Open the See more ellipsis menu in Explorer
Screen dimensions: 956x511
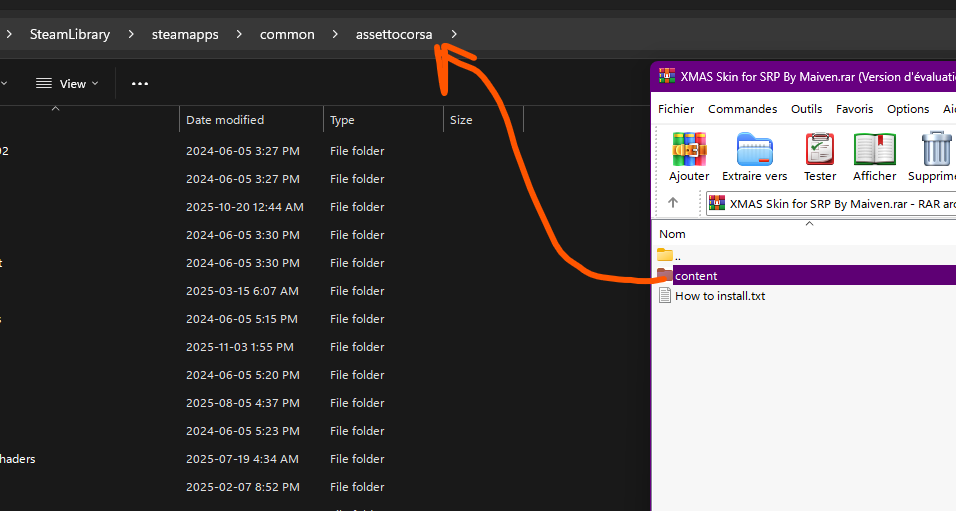click(140, 84)
